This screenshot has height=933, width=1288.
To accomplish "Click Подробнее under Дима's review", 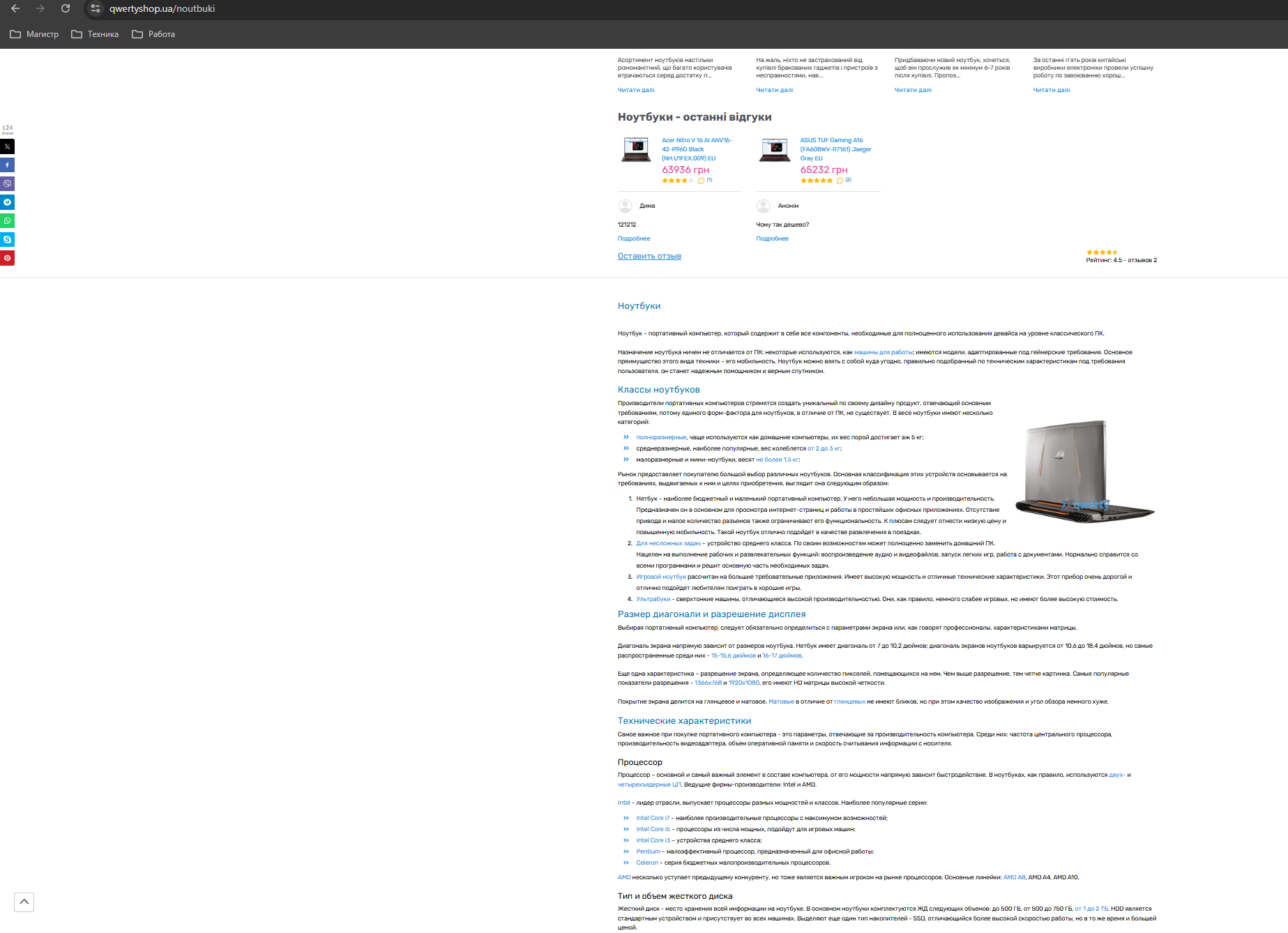I will click(x=633, y=238).
